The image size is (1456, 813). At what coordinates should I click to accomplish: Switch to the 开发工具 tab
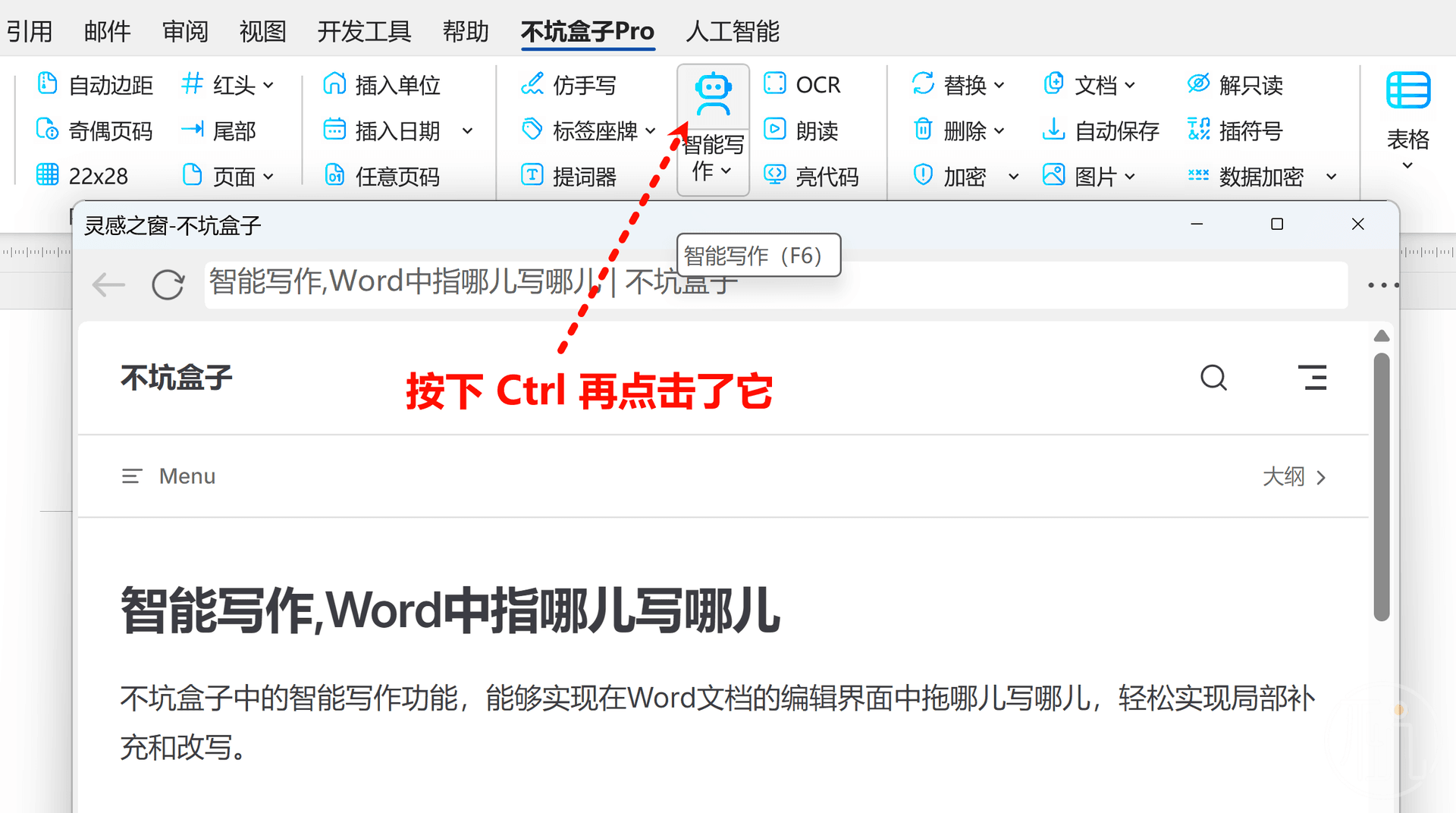[x=364, y=31]
